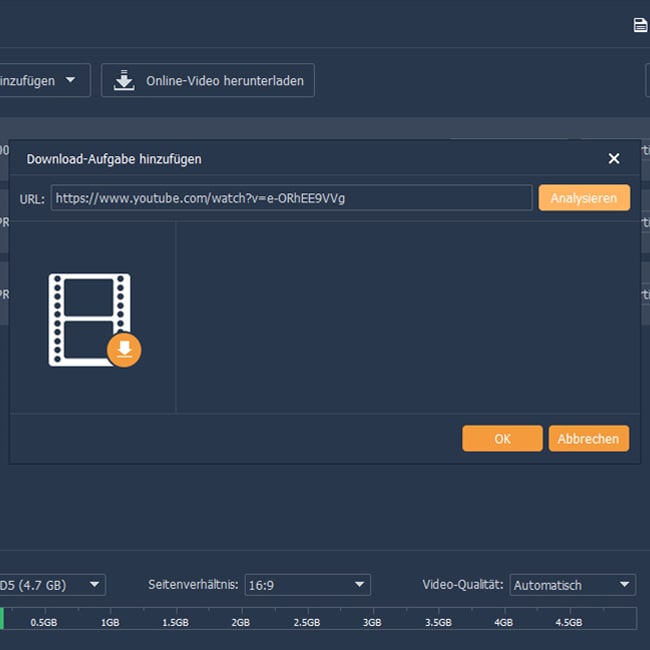Viewport: 650px width, 650px height.
Task: Click the empty video info panel in the dialog
Action: [408, 316]
